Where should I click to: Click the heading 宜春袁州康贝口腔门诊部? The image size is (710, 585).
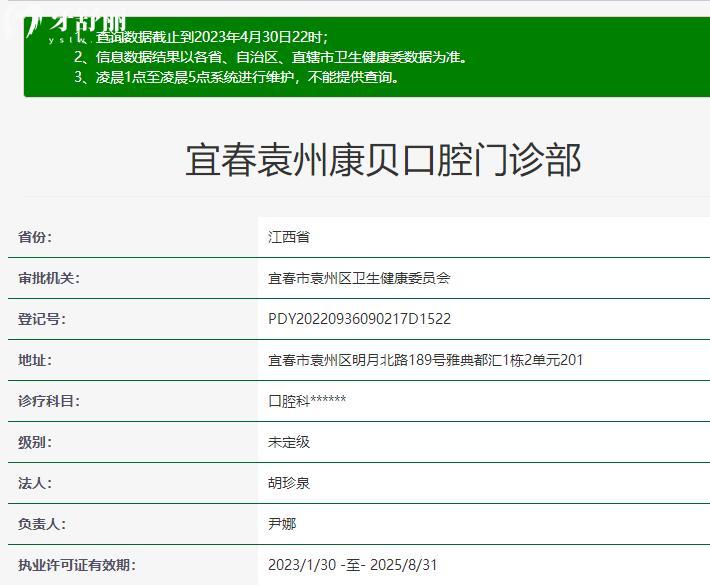click(x=383, y=159)
